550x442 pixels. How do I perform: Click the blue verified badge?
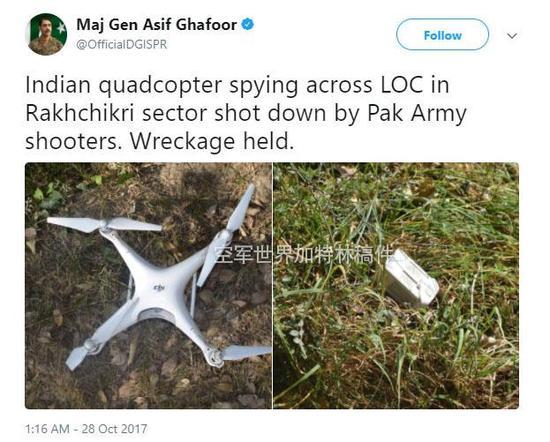pos(248,25)
